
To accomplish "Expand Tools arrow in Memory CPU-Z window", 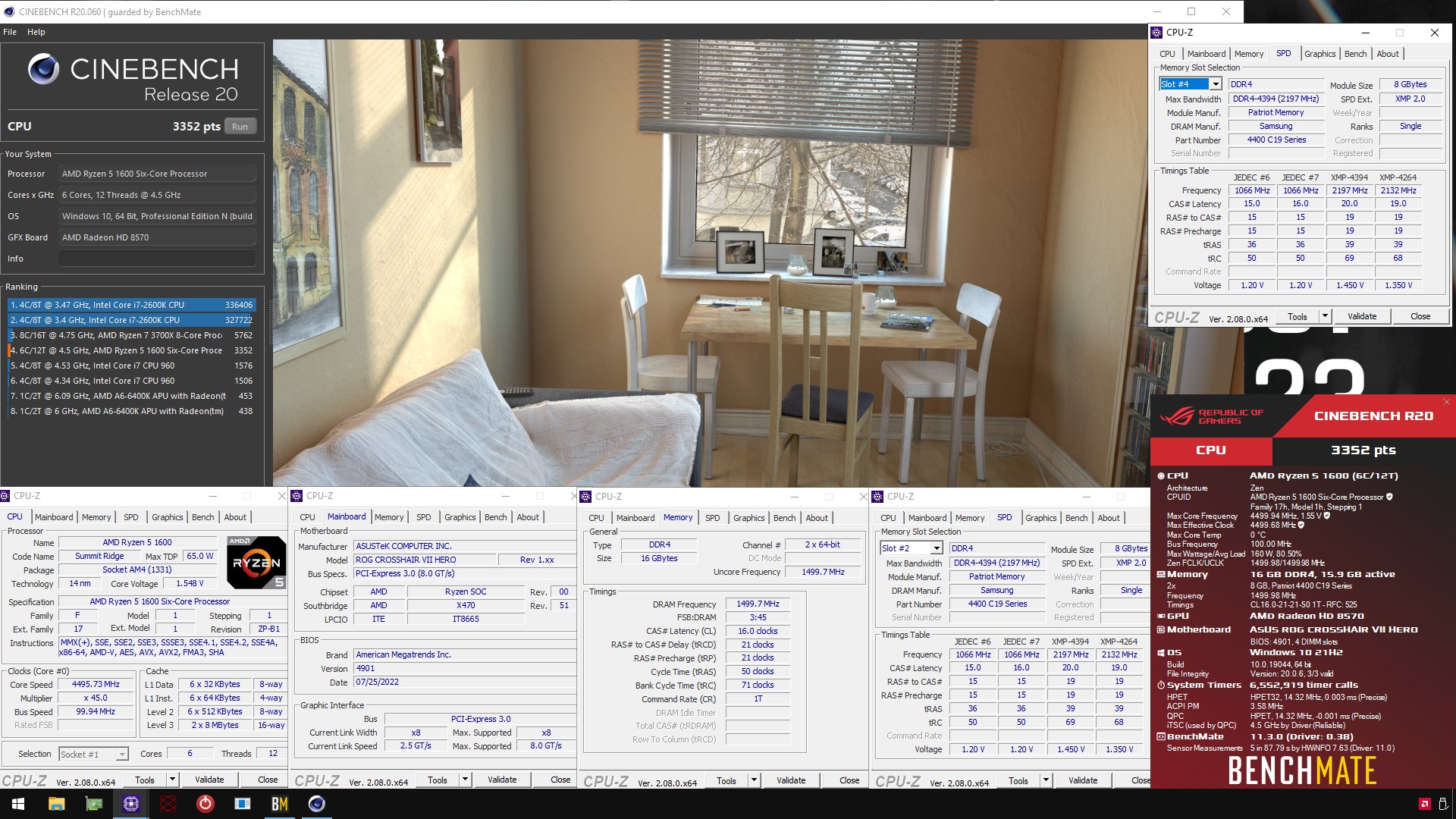I will point(754,780).
